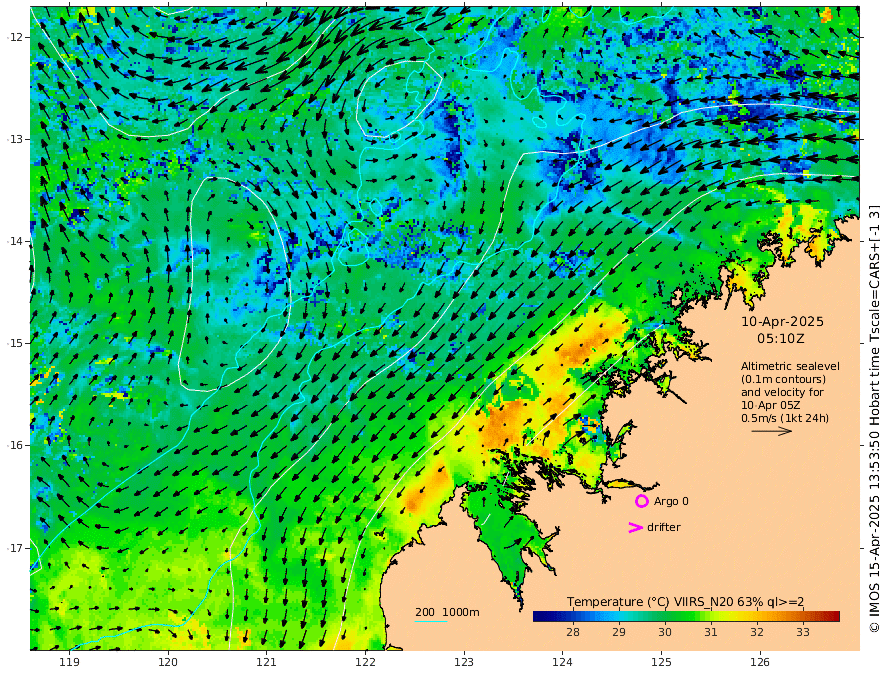Screen dimensions: 880x680
Task: Click the -14 latitude axis label
Action: coord(15,241)
